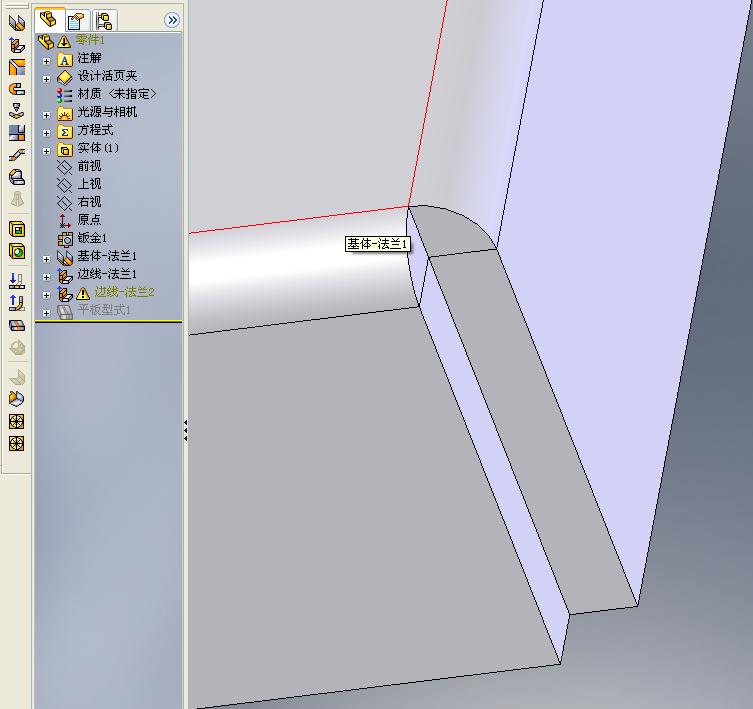The width and height of the screenshot is (753, 709).
Task: Select the 右视 plane
Action: click(89, 202)
